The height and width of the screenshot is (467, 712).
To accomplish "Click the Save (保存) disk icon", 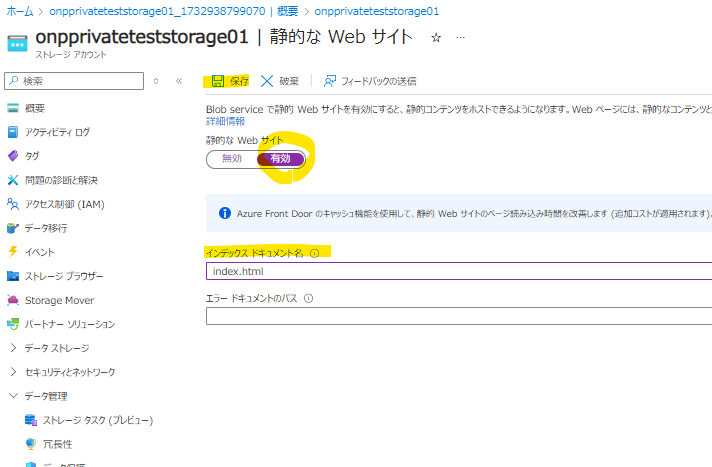I will (218, 81).
